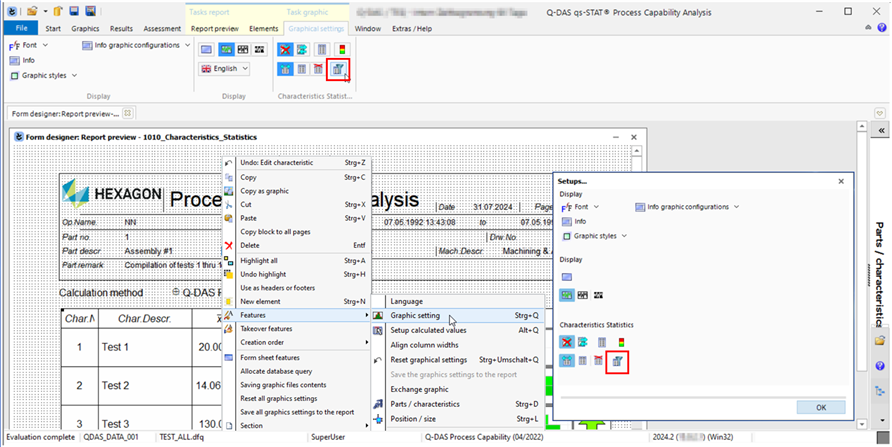Click the save-as disk icon in quick access toolbar
The image size is (892, 447).
coord(90,11)
